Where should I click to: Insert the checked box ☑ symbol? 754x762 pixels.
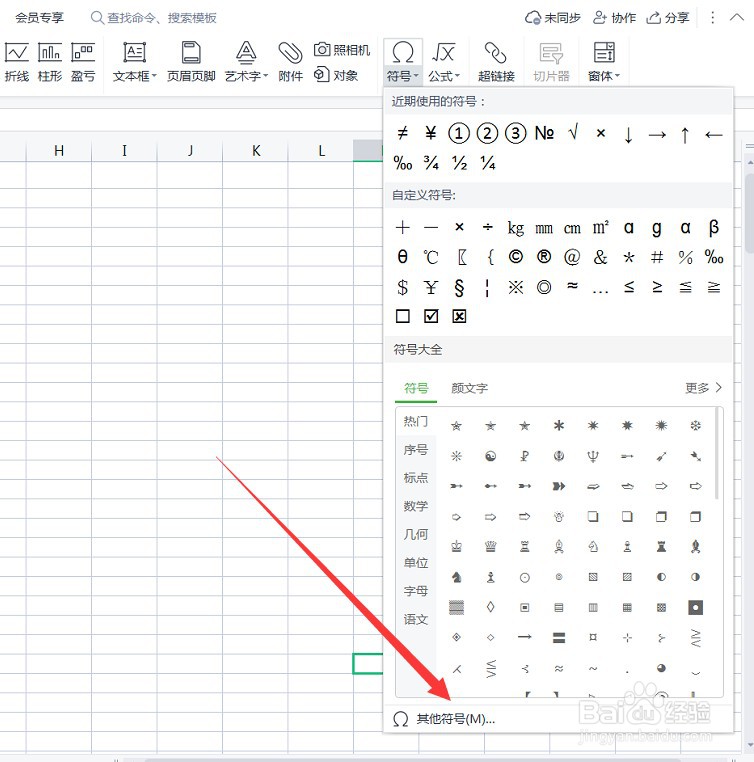pos(431,316)
